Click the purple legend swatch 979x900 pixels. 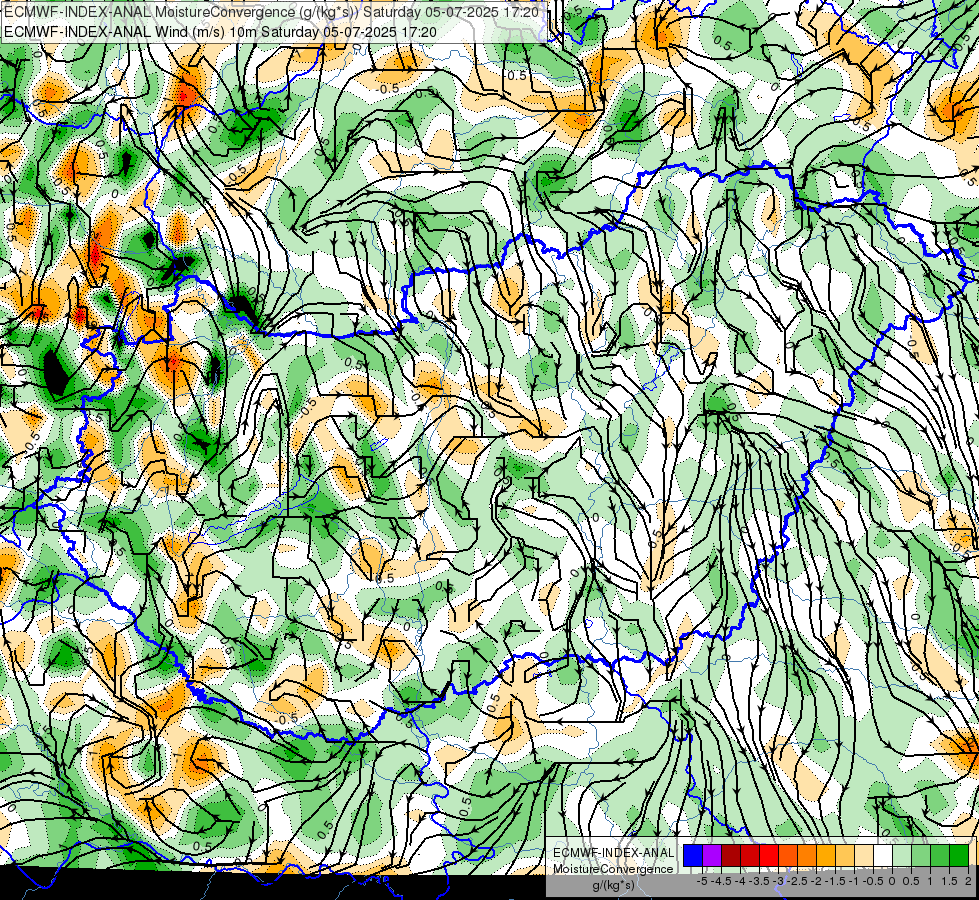712,855
